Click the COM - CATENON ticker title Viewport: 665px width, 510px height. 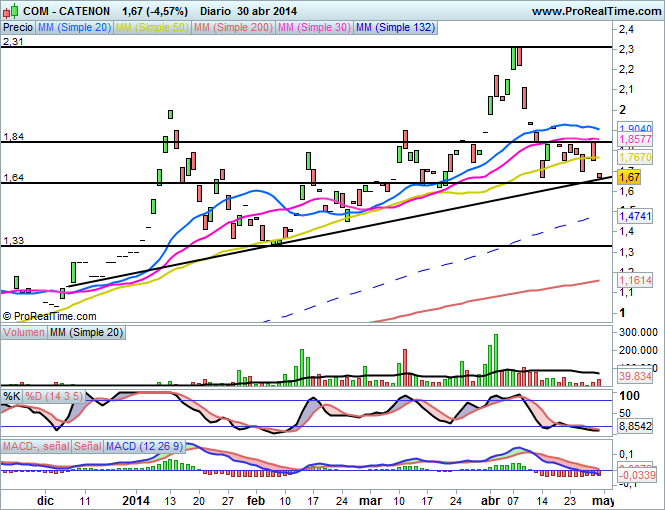tap(67, 11)
